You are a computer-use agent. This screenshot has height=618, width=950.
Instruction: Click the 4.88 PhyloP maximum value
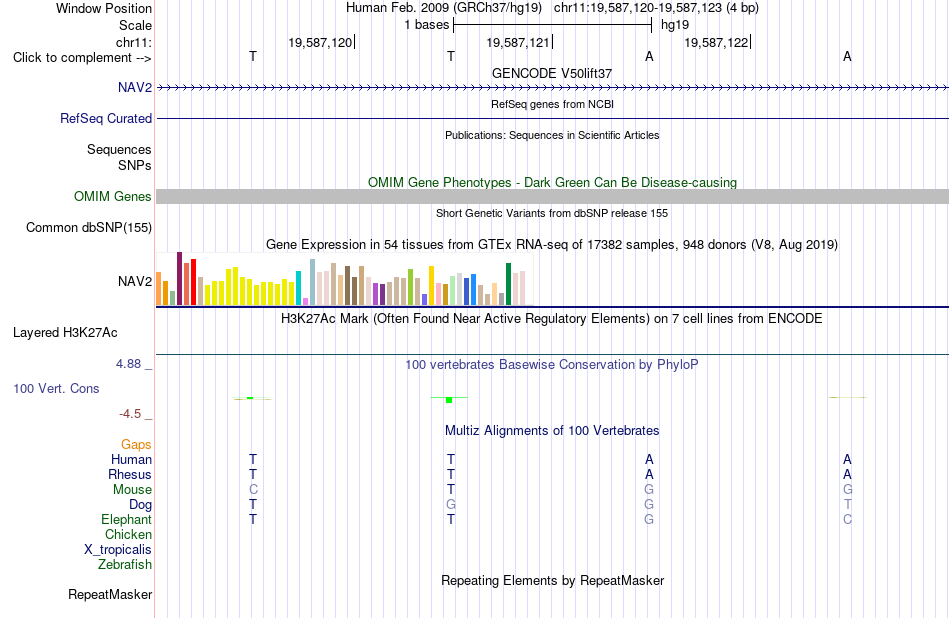[x=128, y=364]
